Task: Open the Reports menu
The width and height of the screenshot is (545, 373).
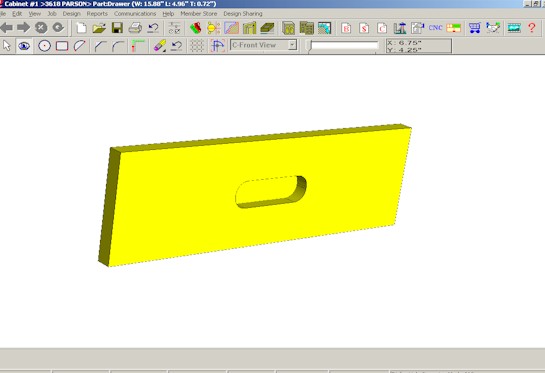Action: click(97, 14)
